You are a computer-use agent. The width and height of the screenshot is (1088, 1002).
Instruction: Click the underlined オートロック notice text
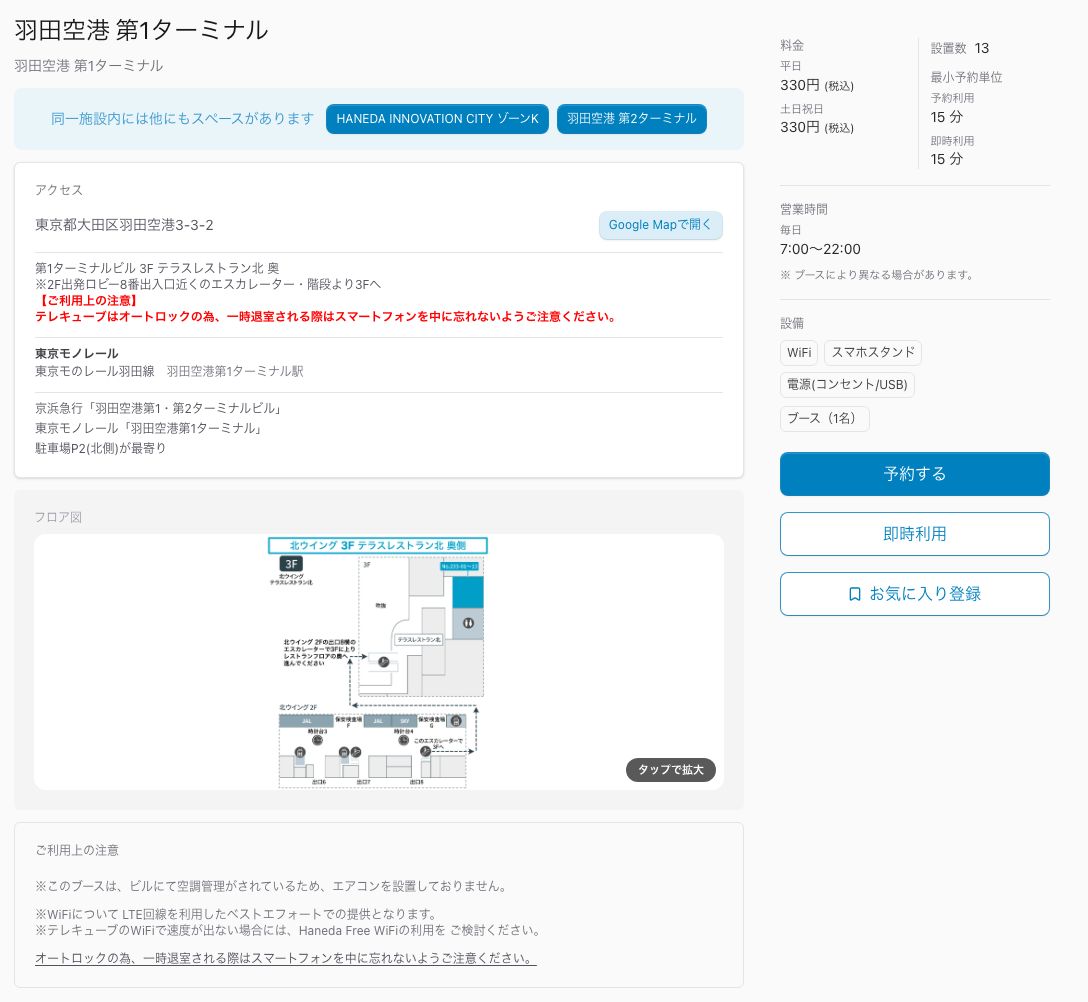coord(285,958)
